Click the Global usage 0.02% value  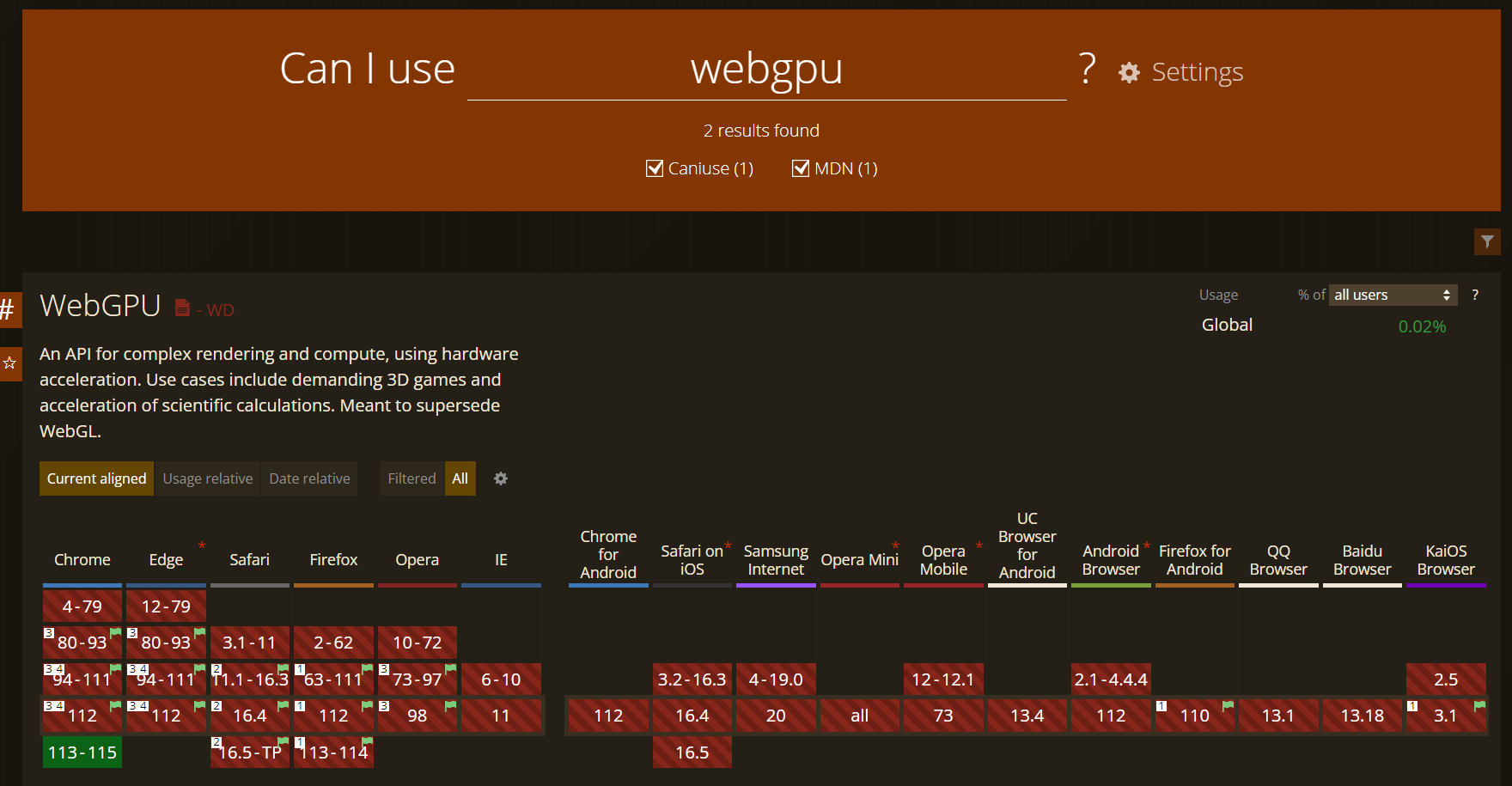1422,326
